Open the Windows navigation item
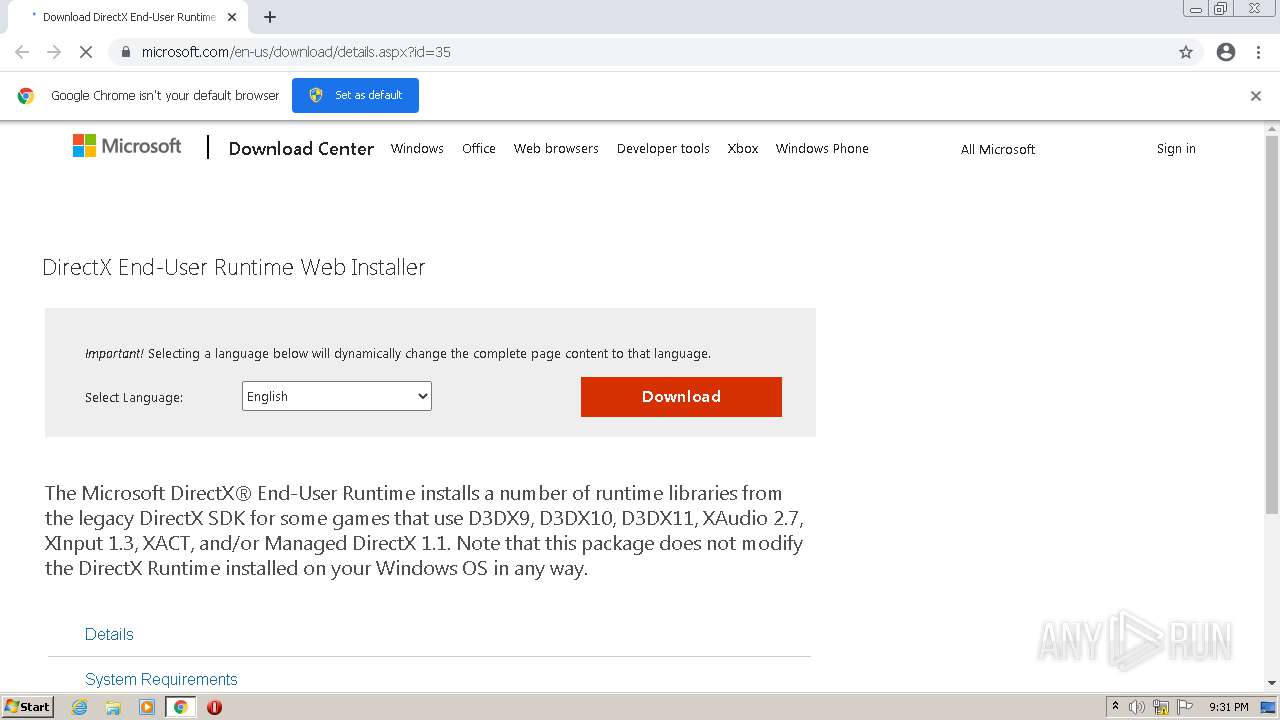 (x=417, y=148)
